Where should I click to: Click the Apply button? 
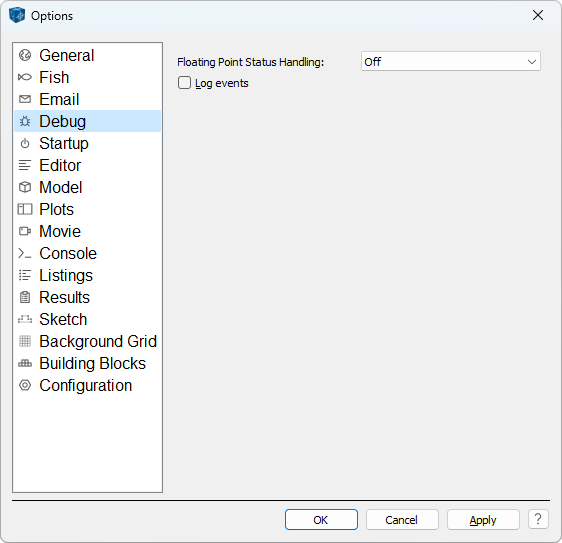(x=483, y=520)
